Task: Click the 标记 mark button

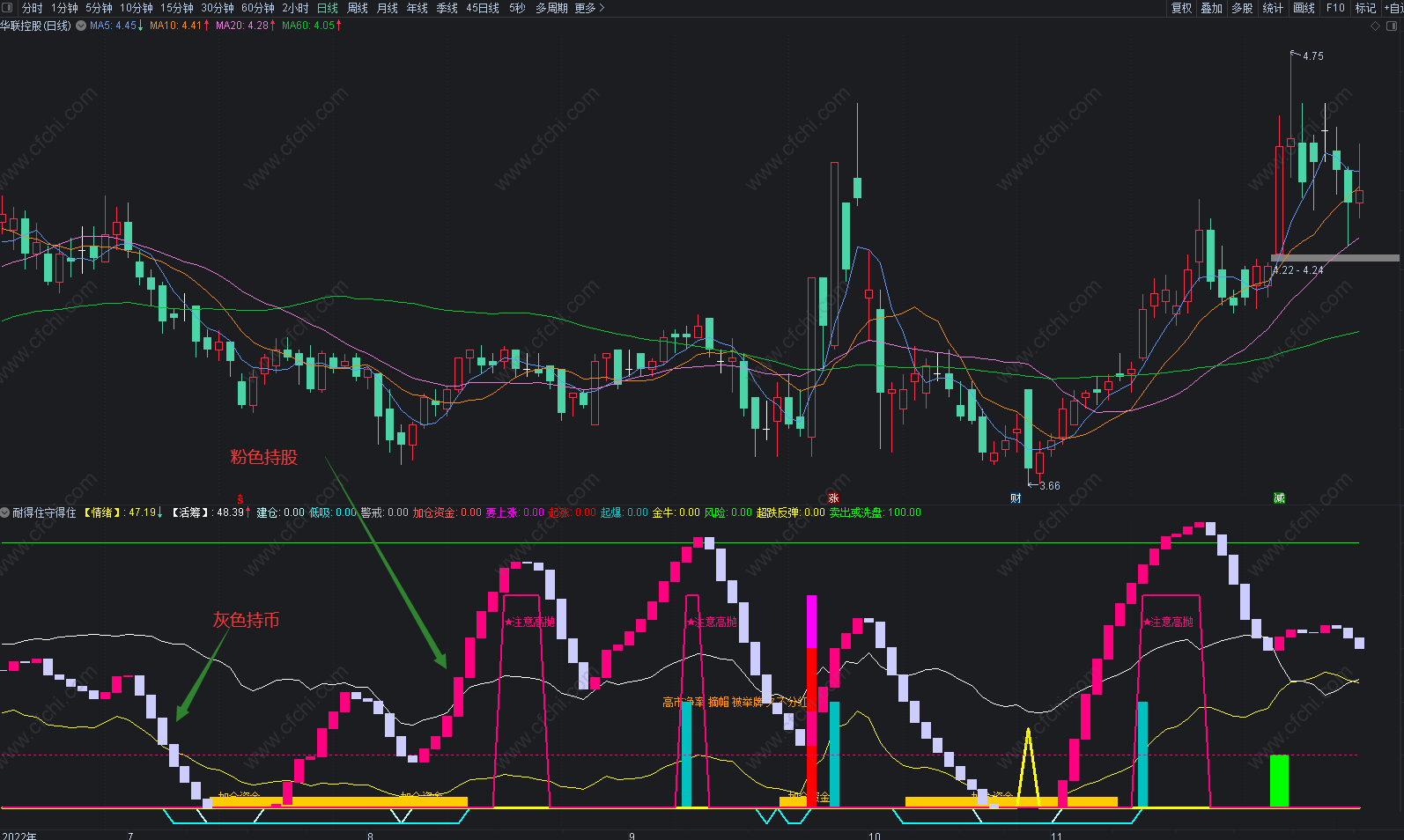Action: click(x=1365, y=8)
